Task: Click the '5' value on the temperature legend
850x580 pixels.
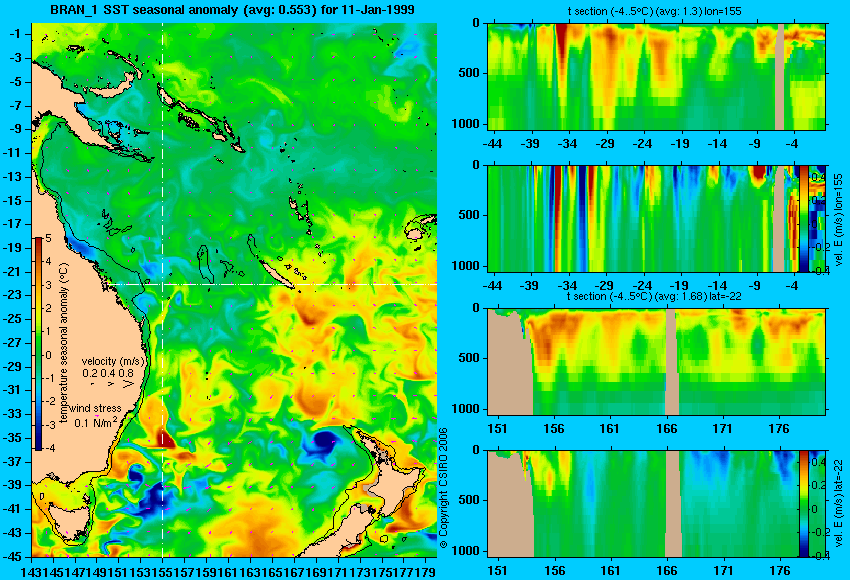Action: click(48, 238)
